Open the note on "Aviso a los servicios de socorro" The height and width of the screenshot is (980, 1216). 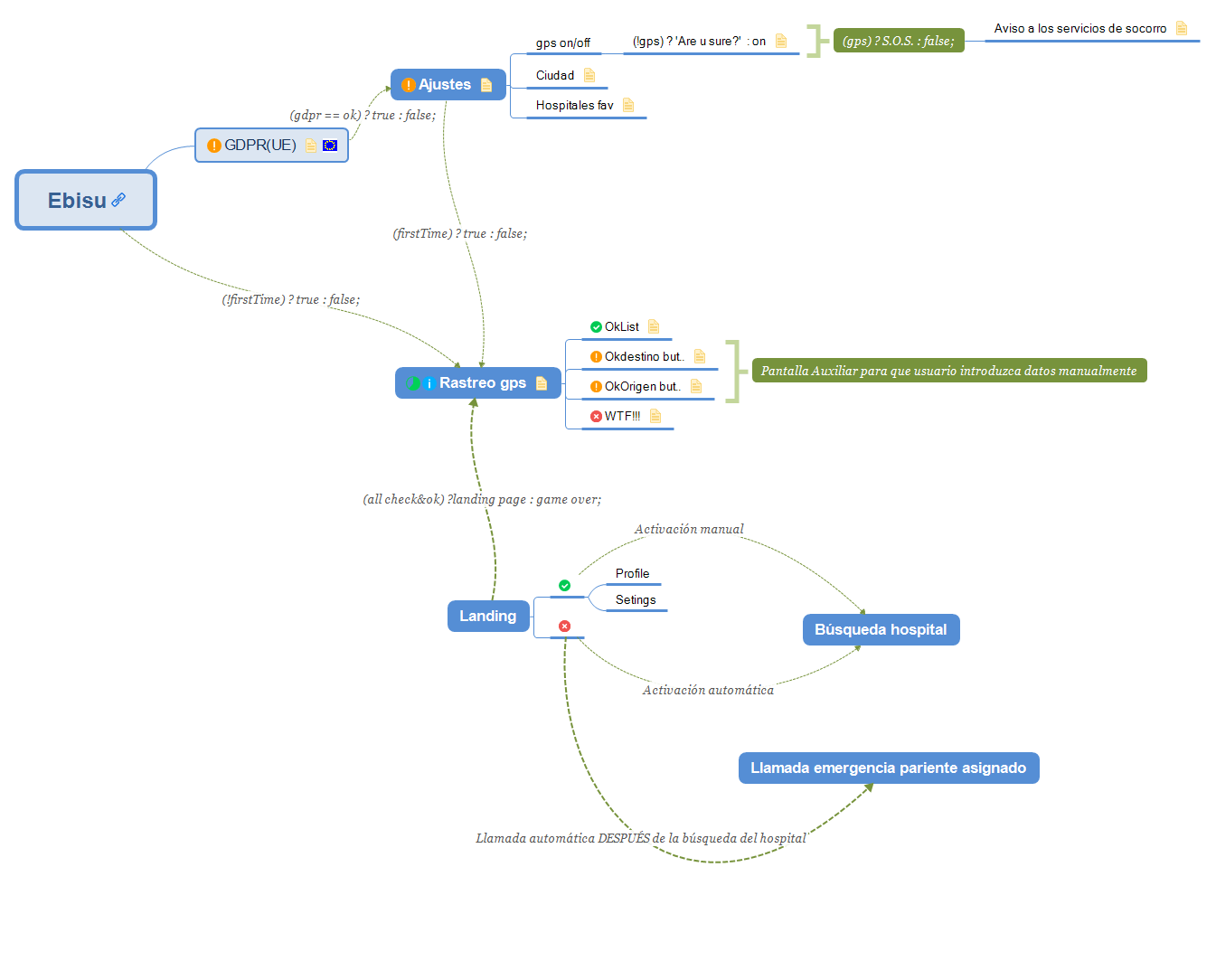(x=1182, y=29)
